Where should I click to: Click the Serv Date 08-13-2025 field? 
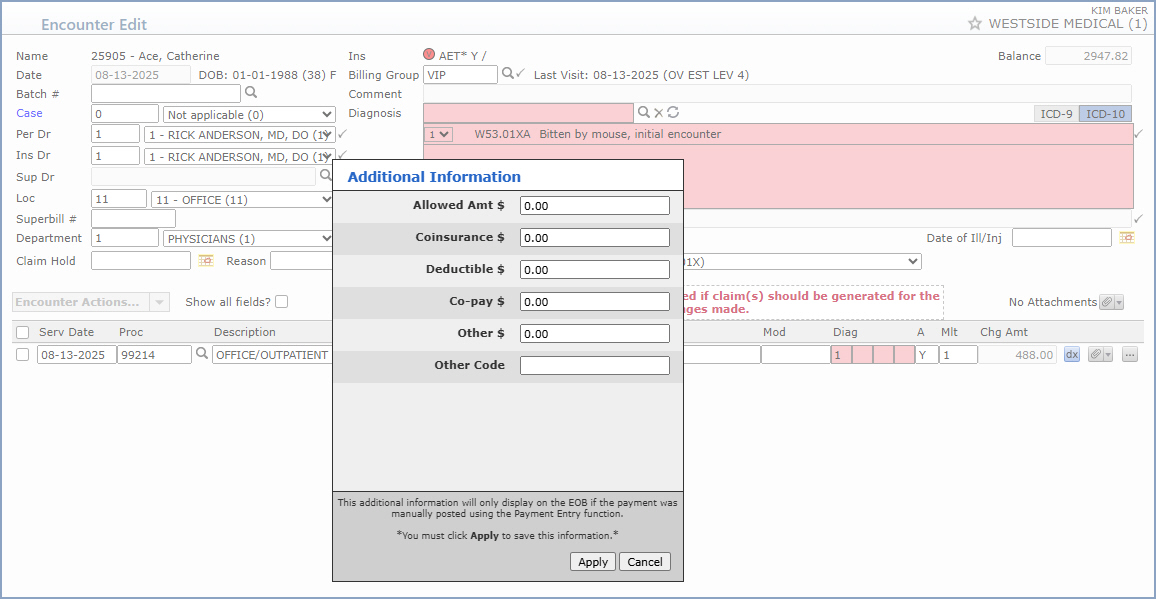pyautogui.click(x=77, y=355)
